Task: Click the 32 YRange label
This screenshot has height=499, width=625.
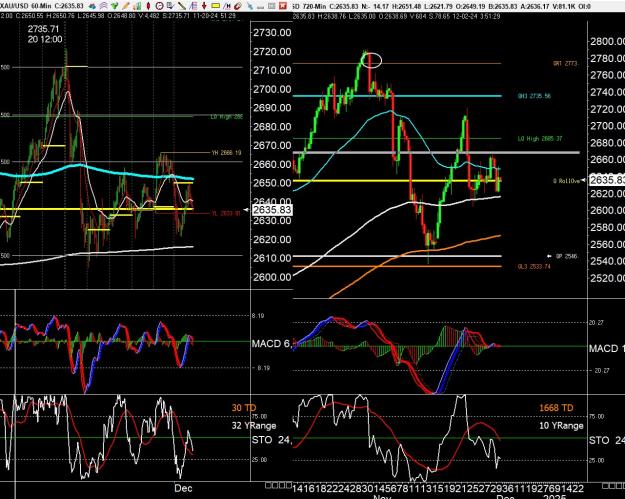Action: pyautogui.click(x=254, y=426)
